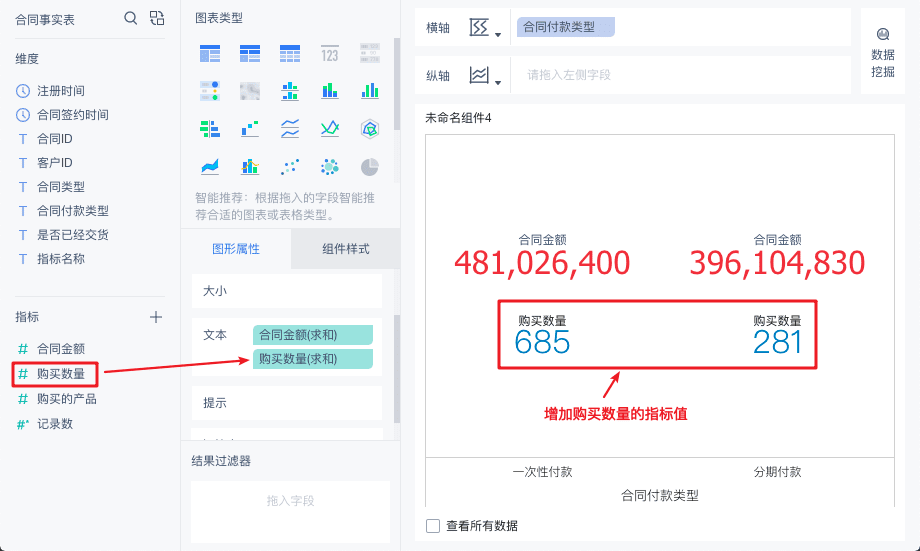Click the 图形属性 panel scrollbar
The width and height of the screenshot is (920, 551).
point(397,369)
